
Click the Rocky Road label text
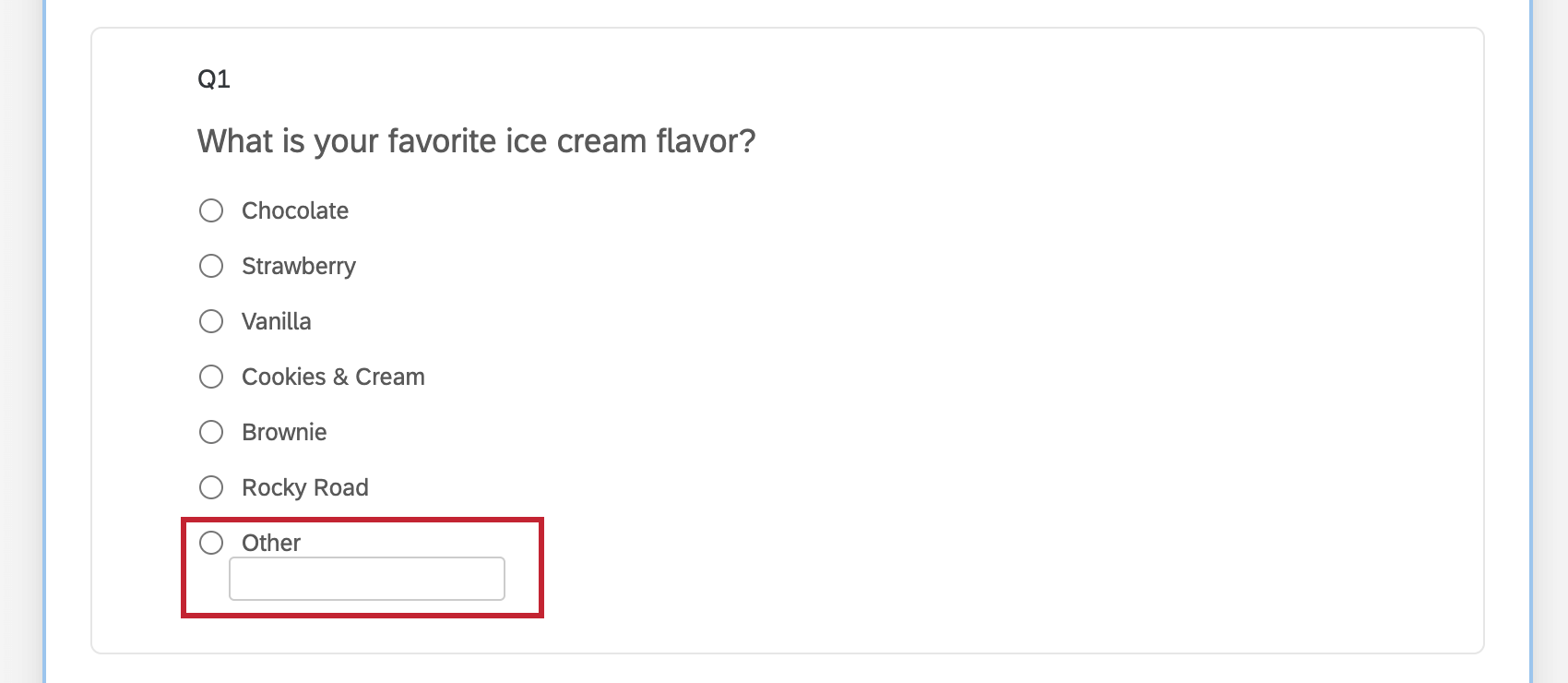tap(304, 487)
